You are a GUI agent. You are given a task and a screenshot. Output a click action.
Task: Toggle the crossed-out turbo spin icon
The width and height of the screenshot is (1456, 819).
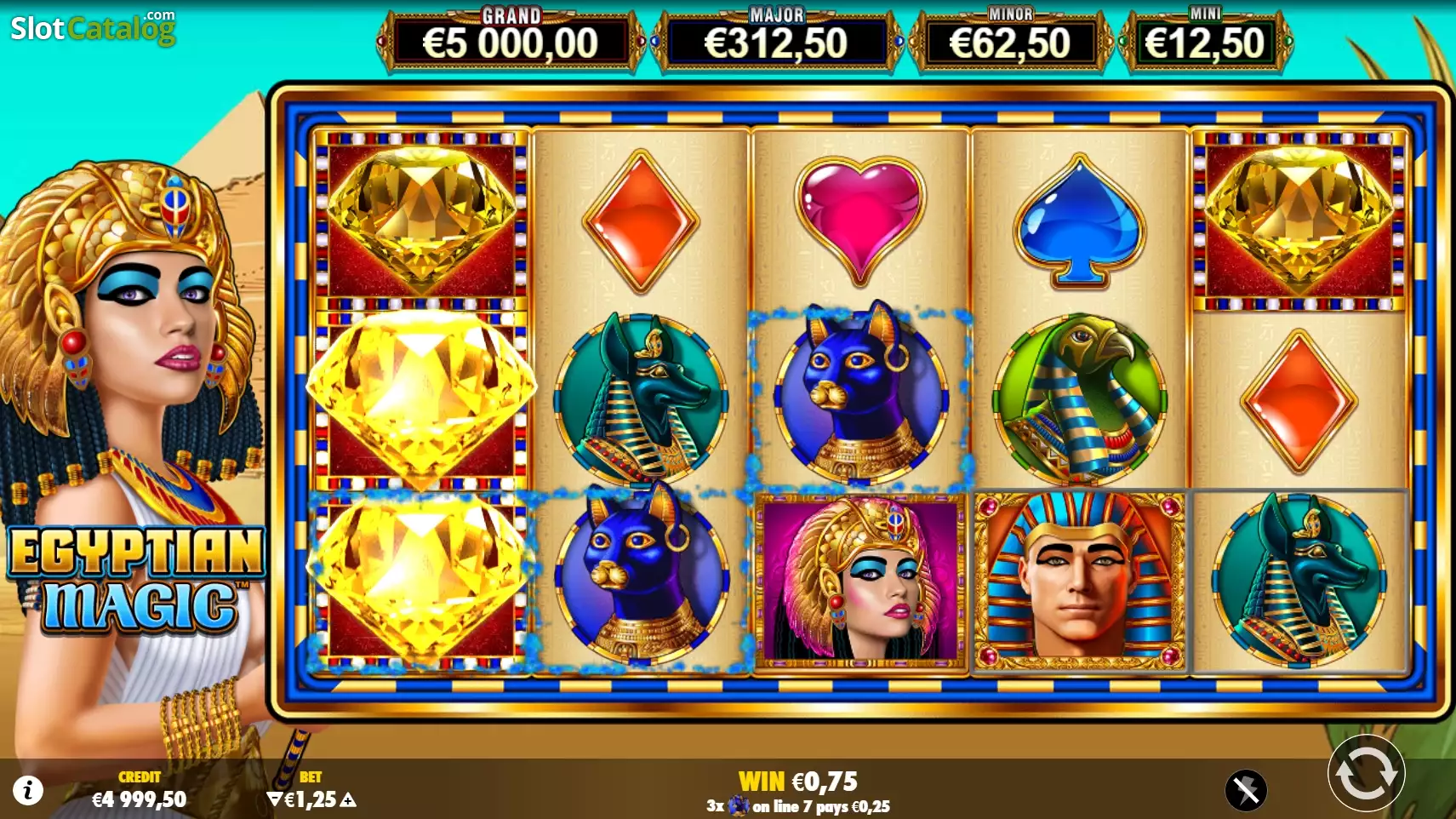[1246, 790]
